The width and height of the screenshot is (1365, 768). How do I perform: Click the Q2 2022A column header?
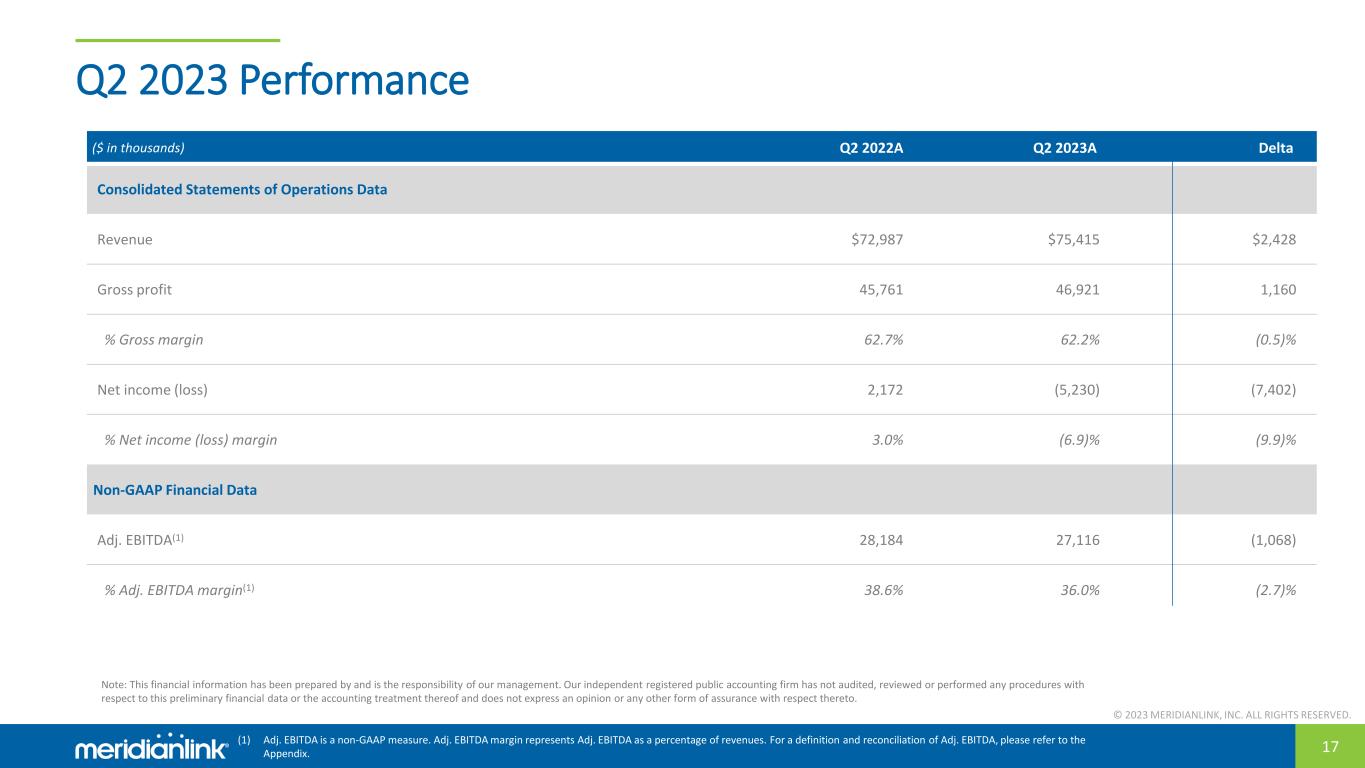tap(871, 148)
